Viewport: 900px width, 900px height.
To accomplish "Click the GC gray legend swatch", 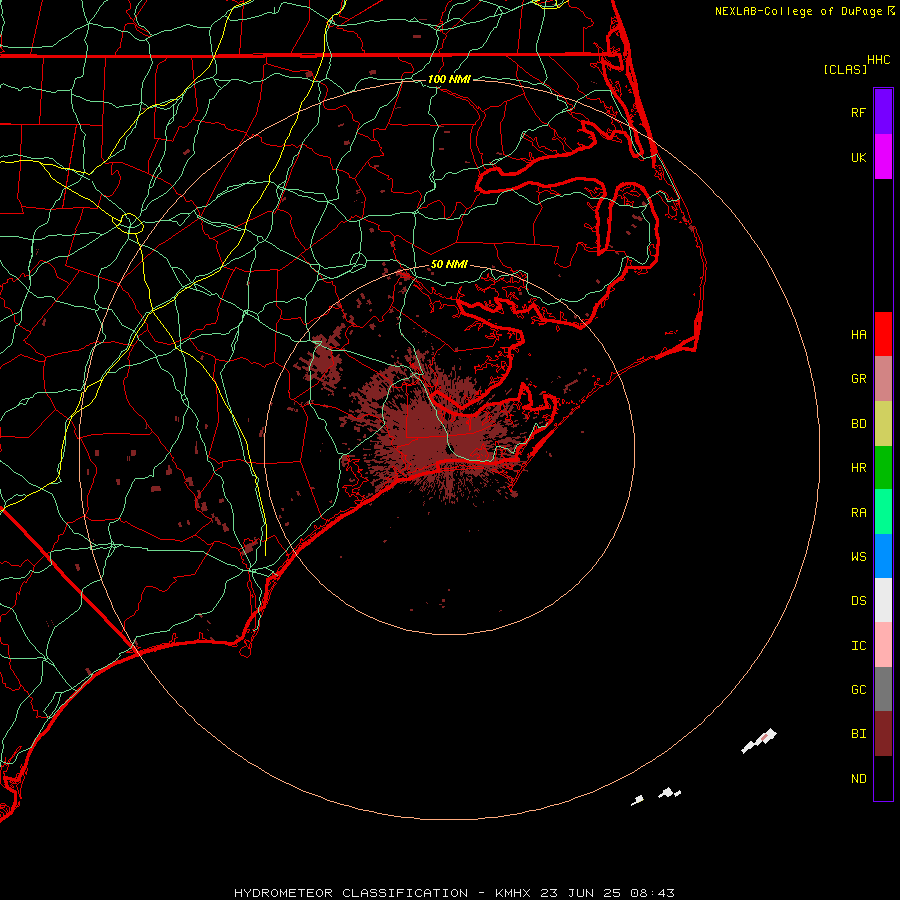I will [x=883, y=689].
